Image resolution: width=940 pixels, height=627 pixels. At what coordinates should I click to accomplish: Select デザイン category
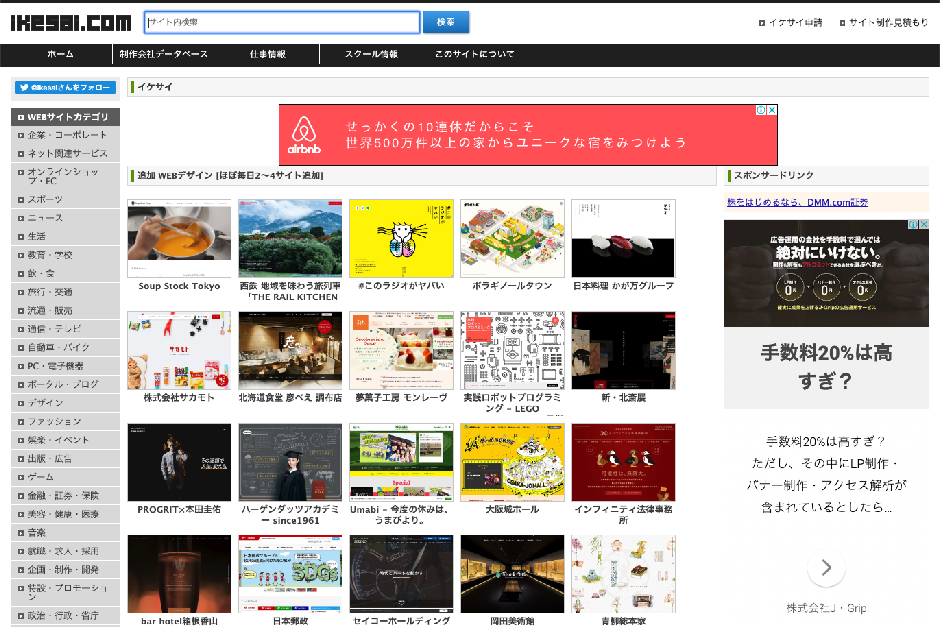(65, 403)
